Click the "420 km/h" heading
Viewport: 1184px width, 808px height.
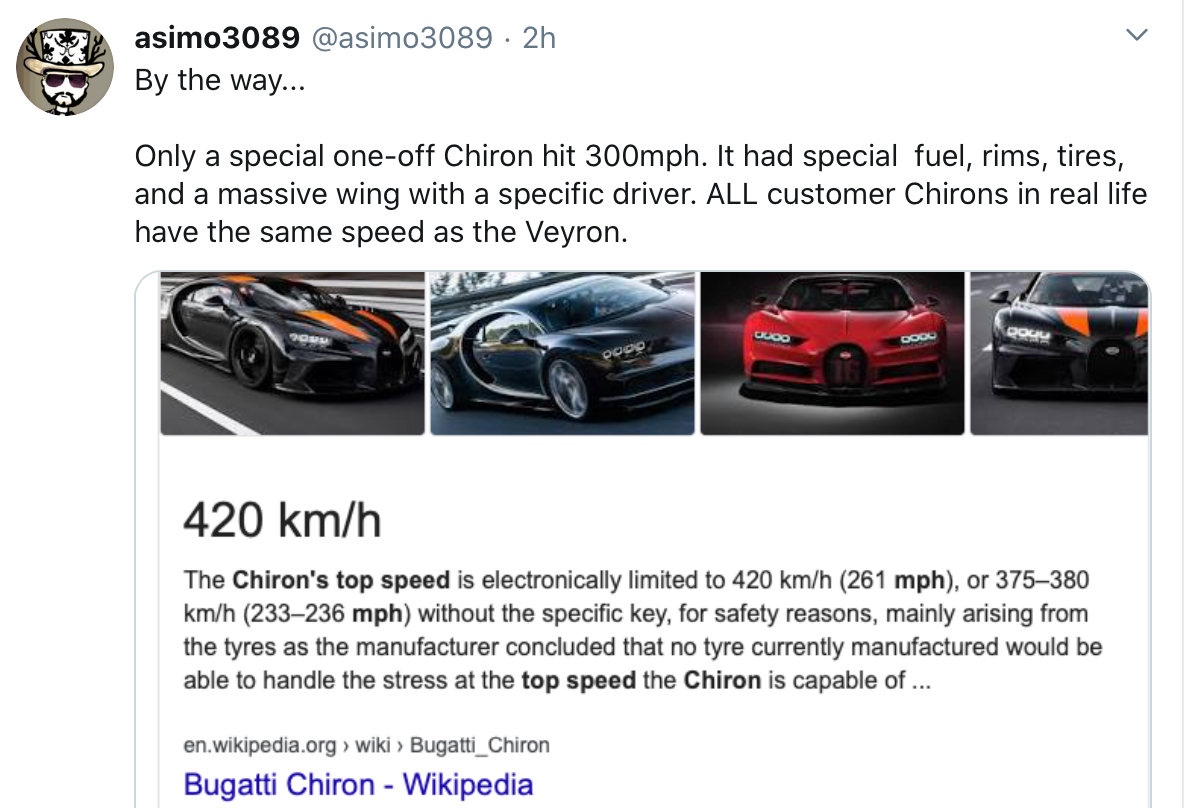(283, 520)
